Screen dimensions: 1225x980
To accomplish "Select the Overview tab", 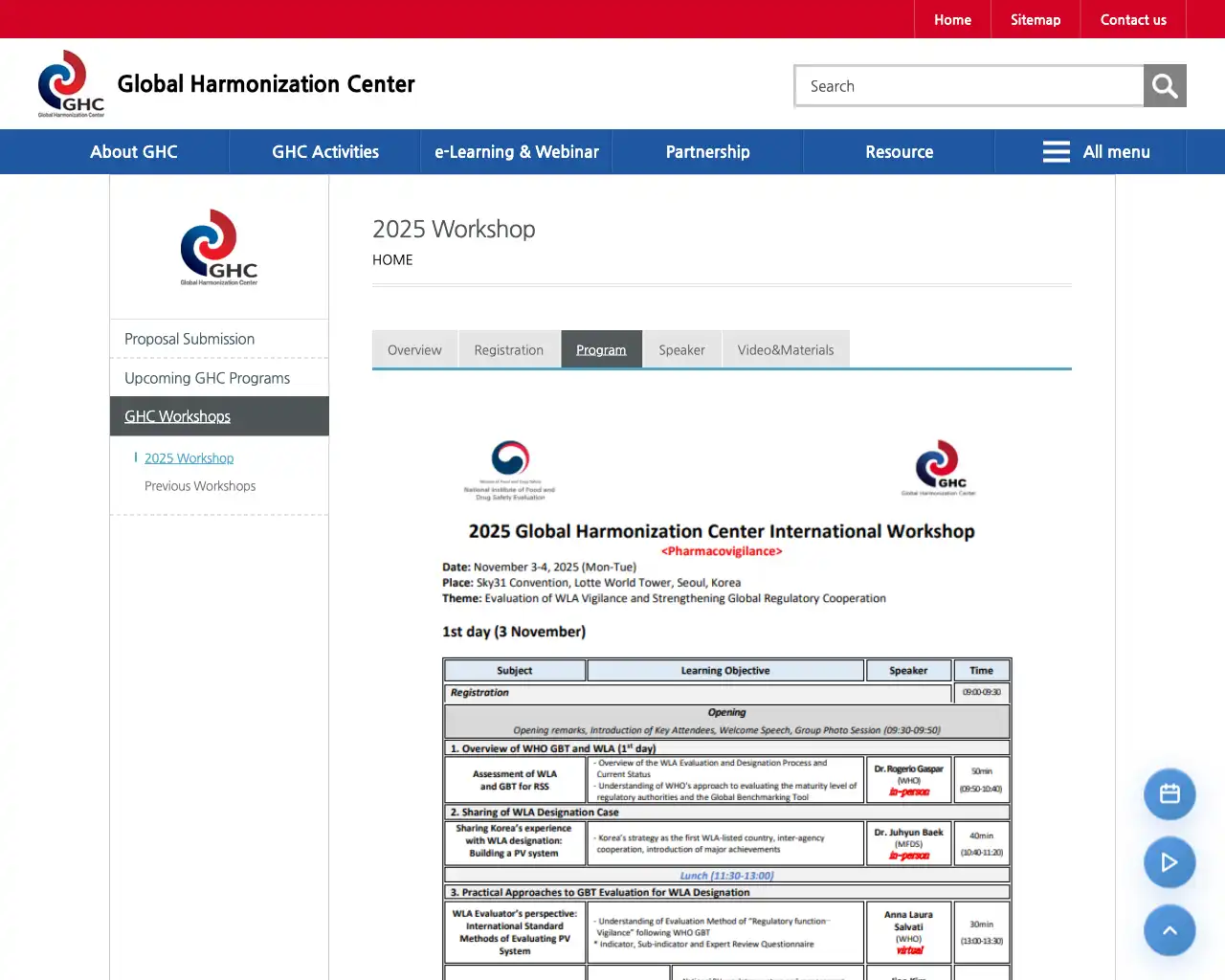I will tap(414, 349).
